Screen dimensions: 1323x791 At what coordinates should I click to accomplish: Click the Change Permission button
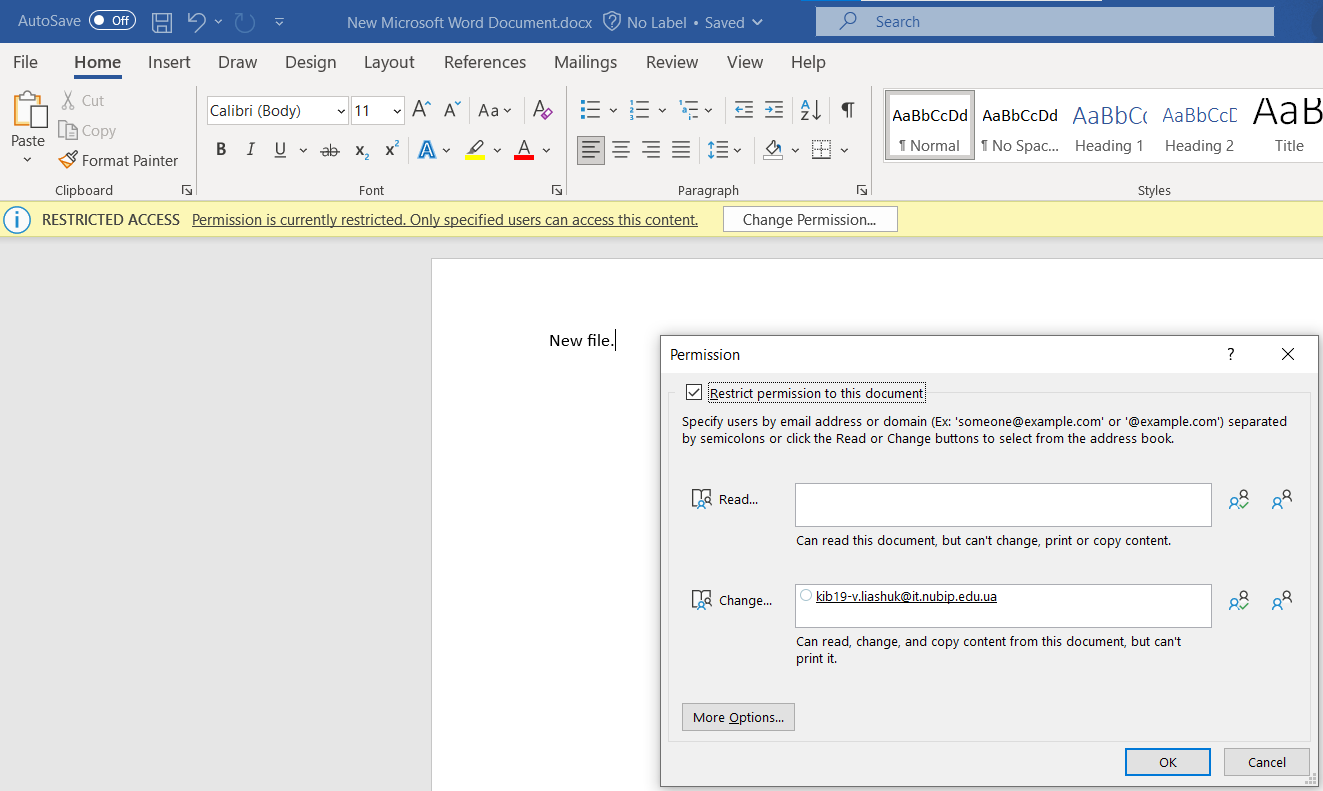click(x=810, y=218)
